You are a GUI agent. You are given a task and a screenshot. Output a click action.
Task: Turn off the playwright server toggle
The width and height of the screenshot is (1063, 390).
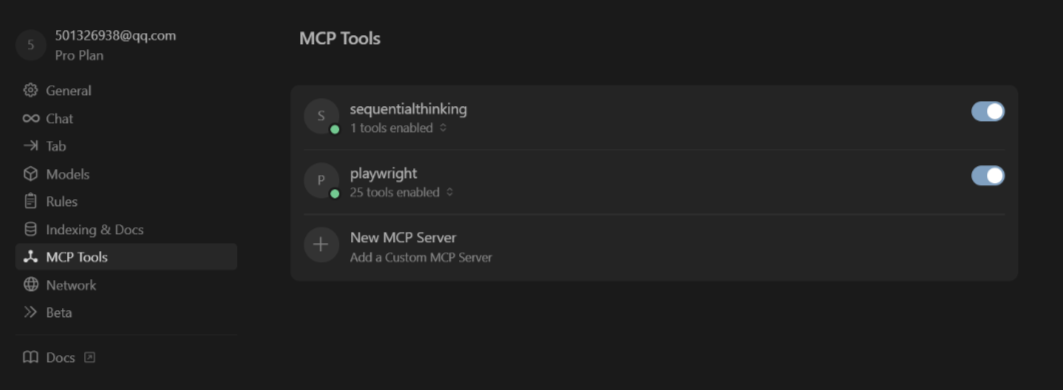[x=988, y=176]
